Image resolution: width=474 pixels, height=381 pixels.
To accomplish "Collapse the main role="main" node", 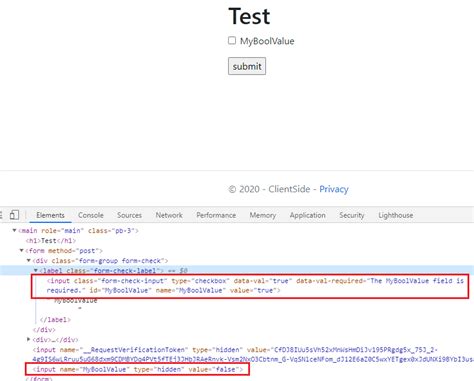I will tap(14, 230).
